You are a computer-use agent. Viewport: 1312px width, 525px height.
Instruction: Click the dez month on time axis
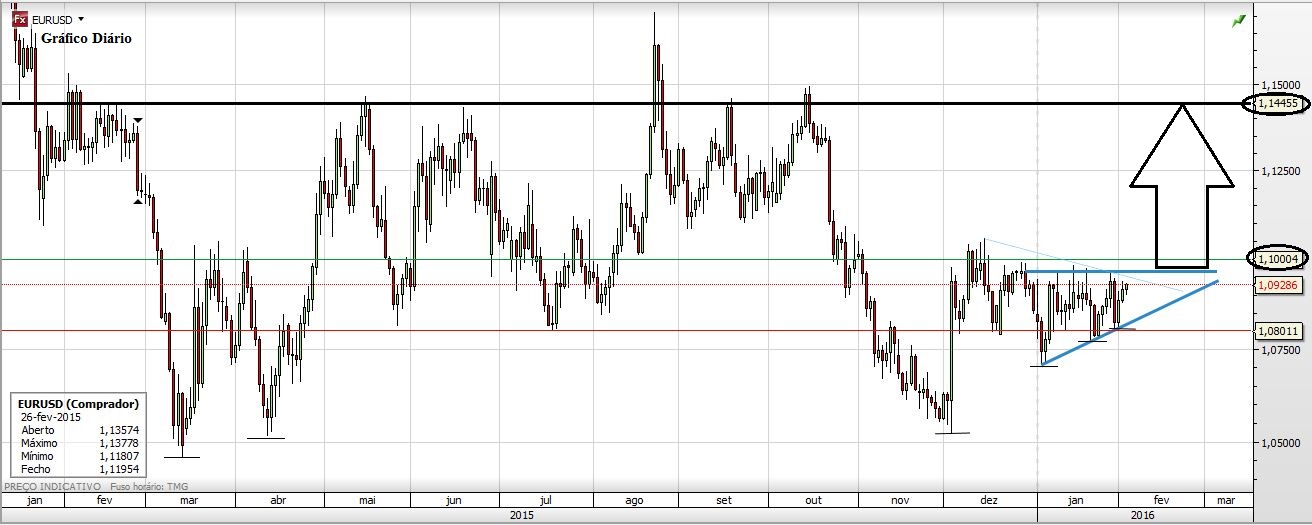click(989, 499)
